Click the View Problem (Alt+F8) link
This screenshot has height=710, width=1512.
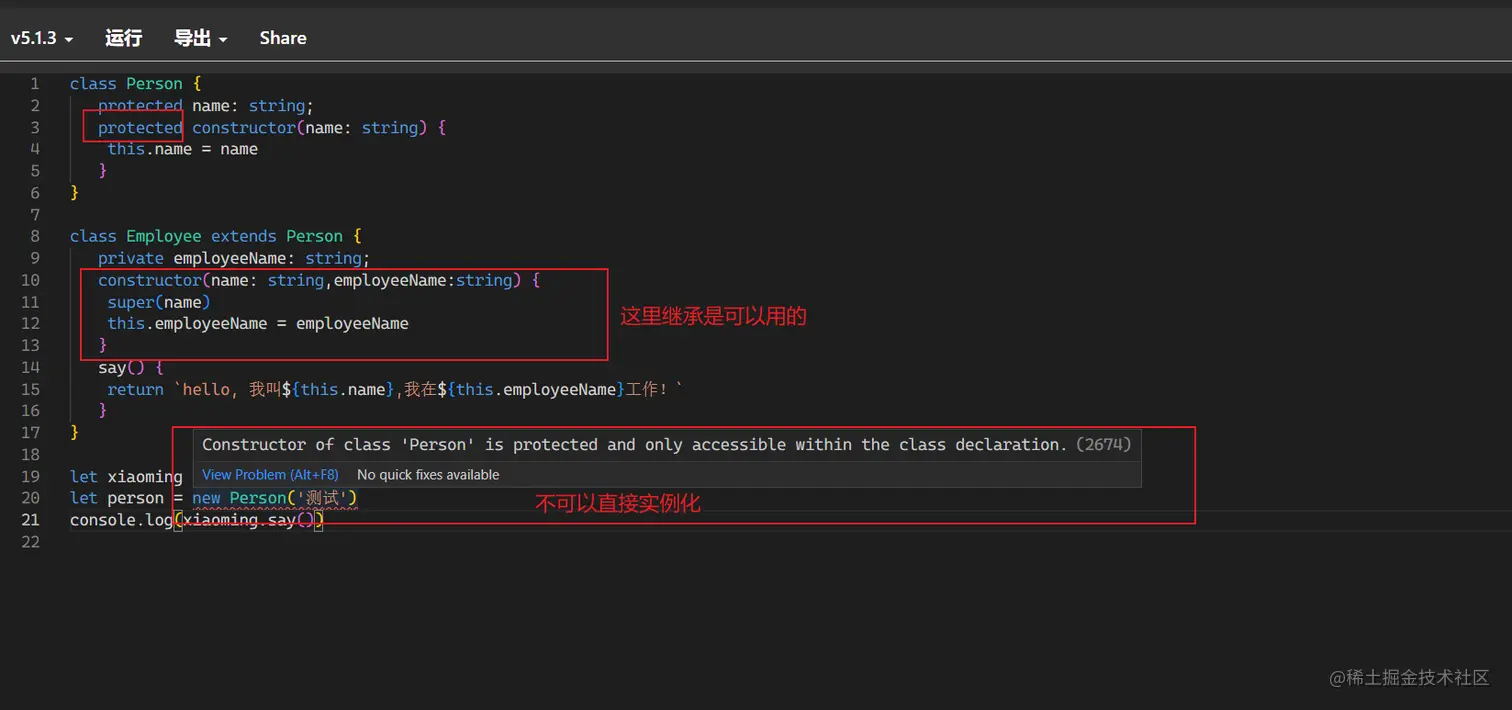coord(270,475)
